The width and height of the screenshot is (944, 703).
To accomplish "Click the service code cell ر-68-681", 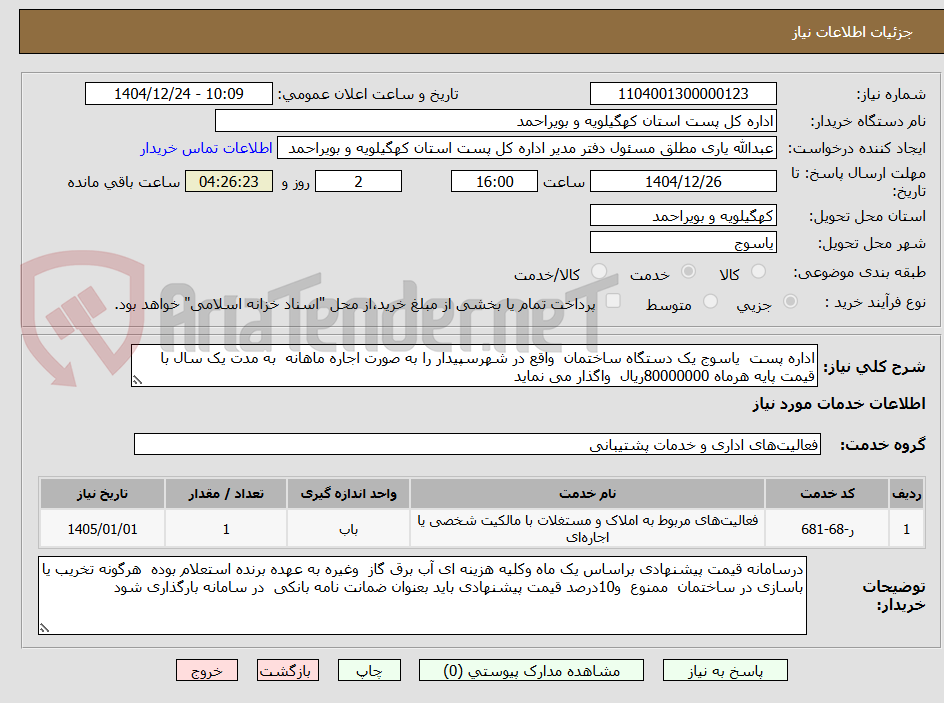I will (827, 528).
